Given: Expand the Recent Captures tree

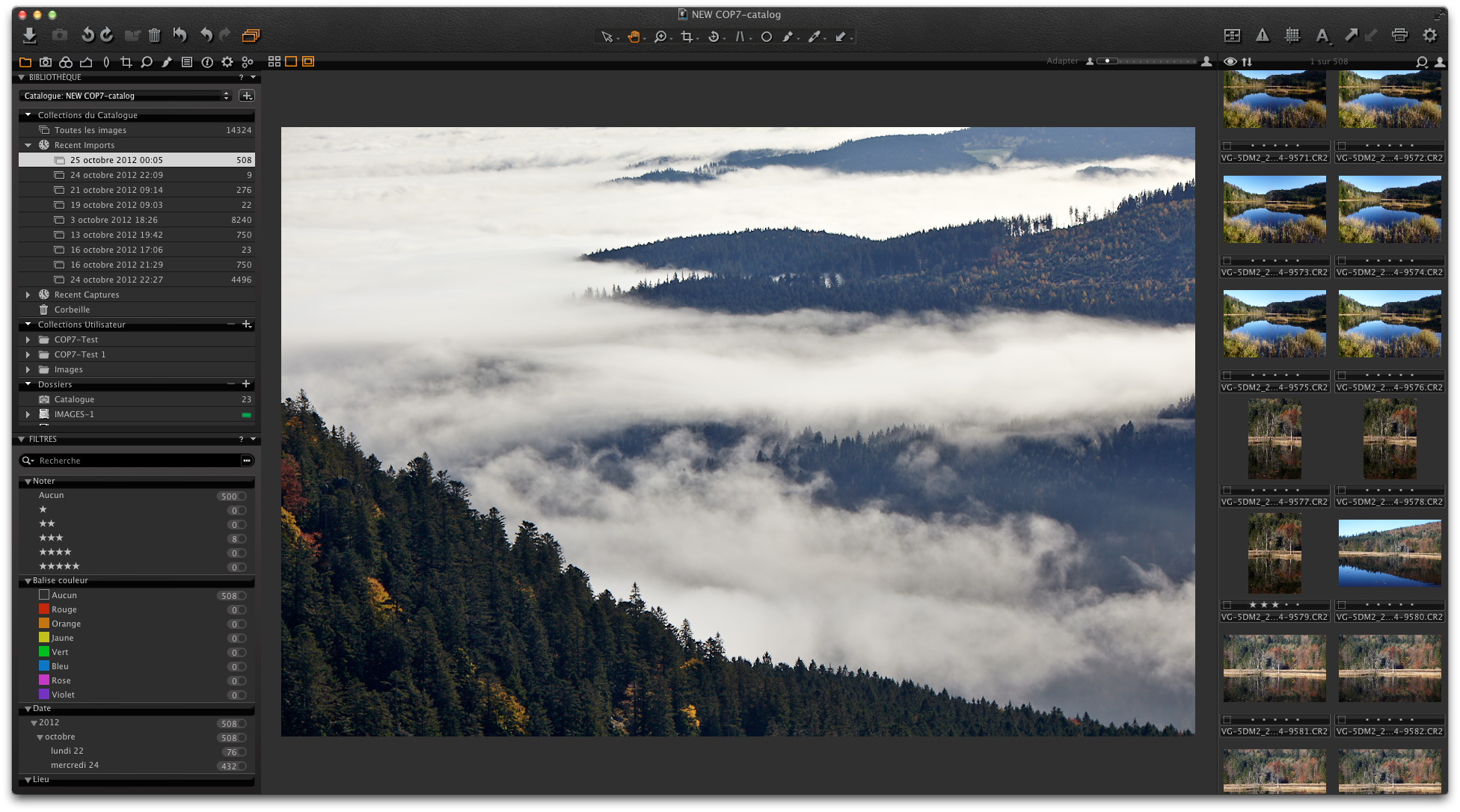Looking at the screenshot, I should pyautogui.click(x=28, y=295).
